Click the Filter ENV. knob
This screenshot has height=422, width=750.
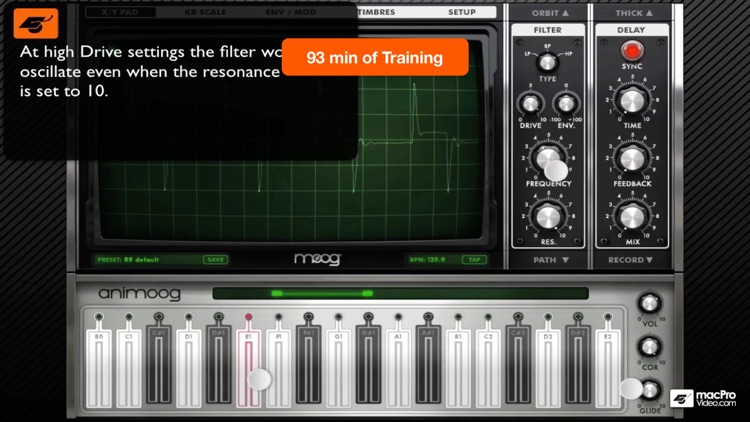(566, 103)
